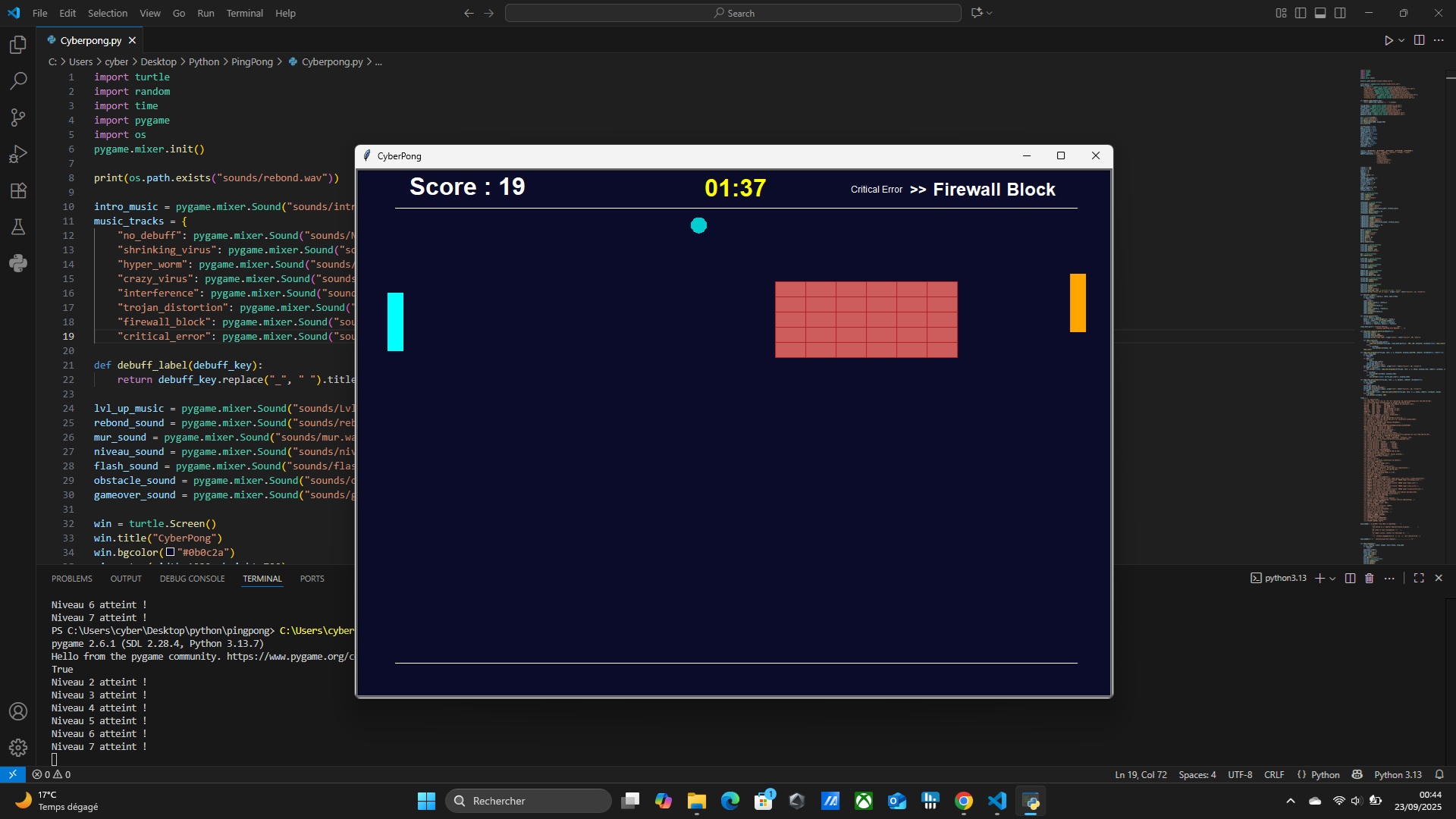The height and width of the screenshot is (819, 1456).
Task: Open the Manage gear icon
Action: [x=18, y=748]
